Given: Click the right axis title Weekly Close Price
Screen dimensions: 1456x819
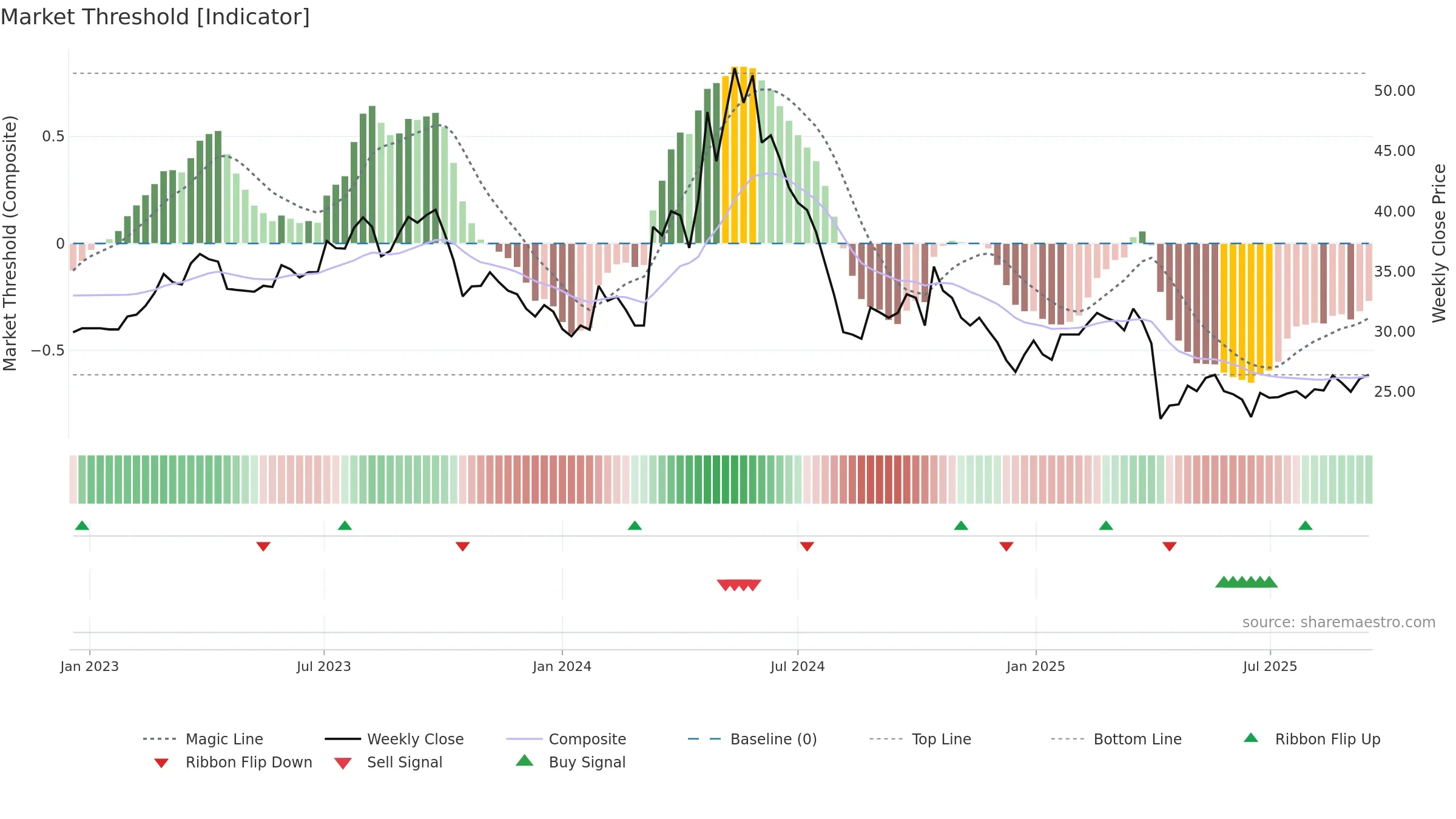Looking at the screenshot, I should [x=1440, y=243].
